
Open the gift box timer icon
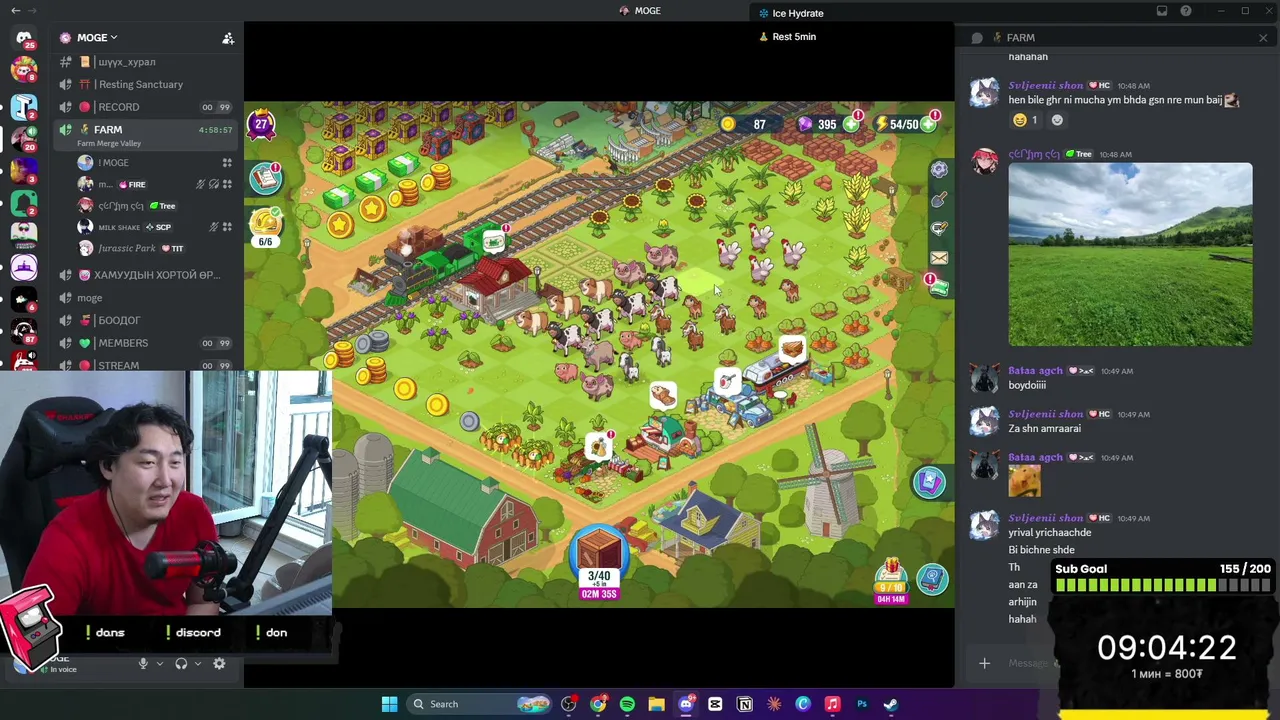coord(890,580)
